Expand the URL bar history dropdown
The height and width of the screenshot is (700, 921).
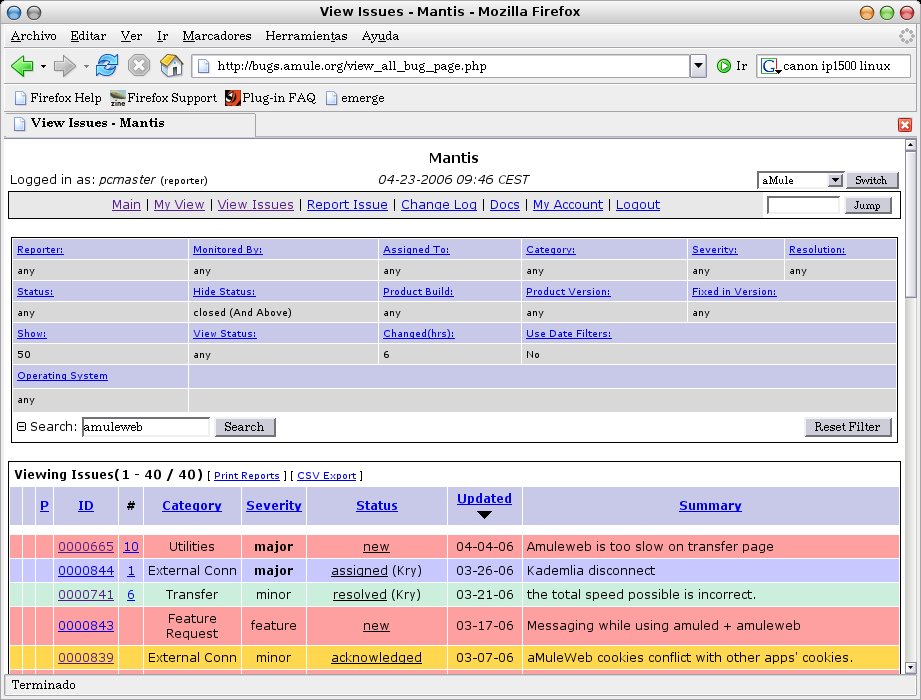tap(698, 66)
